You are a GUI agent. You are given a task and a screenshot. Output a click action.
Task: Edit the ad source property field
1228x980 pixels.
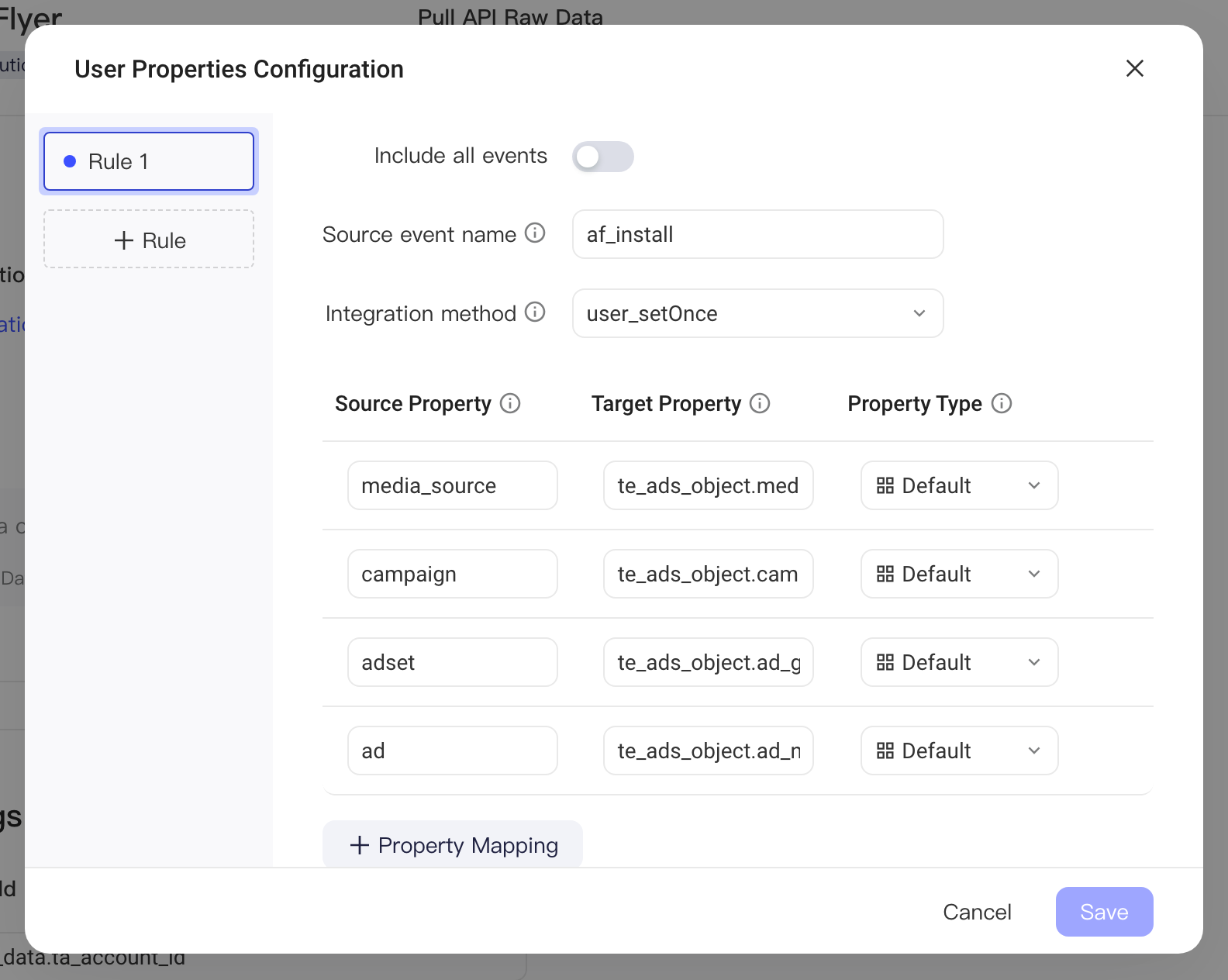(x=453, y=751)
